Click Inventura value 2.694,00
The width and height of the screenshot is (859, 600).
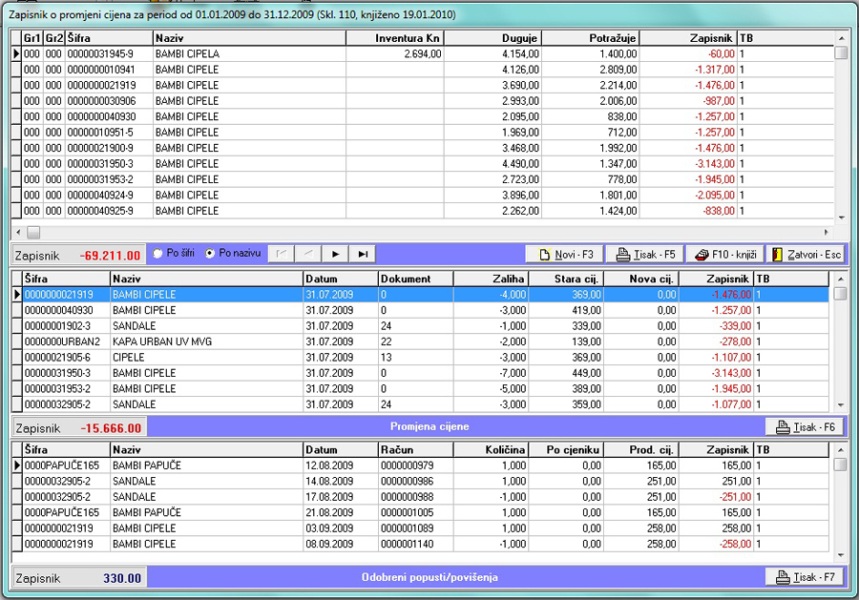click(394, 54)
